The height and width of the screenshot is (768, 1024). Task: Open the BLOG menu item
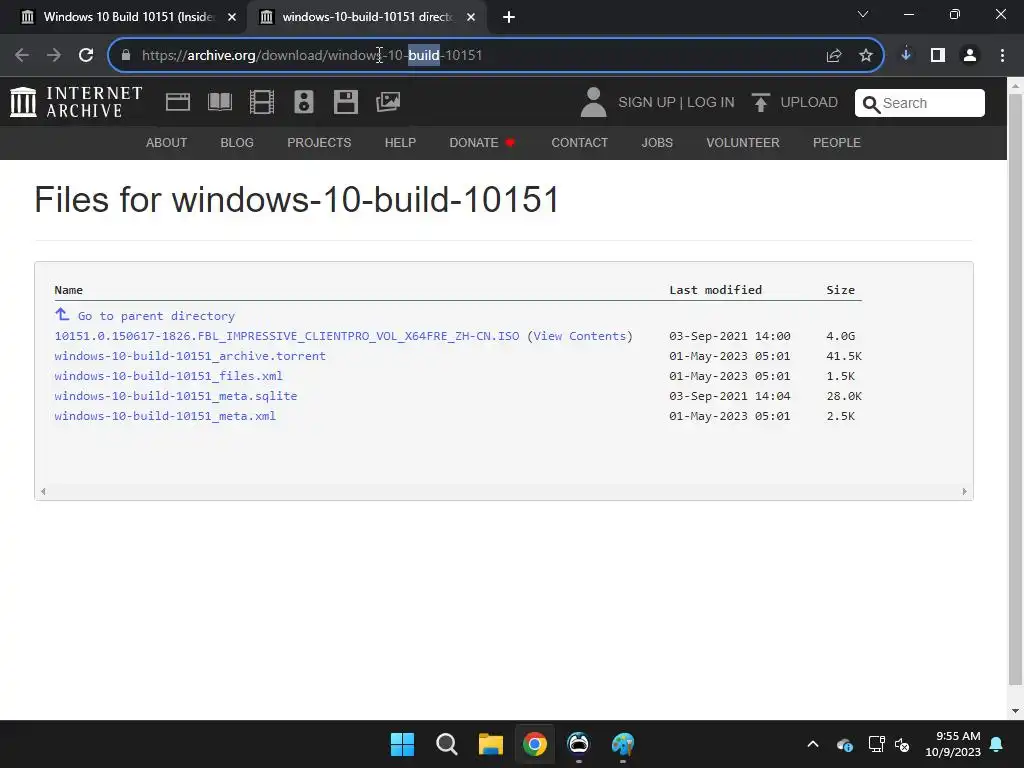click(237, 142)
